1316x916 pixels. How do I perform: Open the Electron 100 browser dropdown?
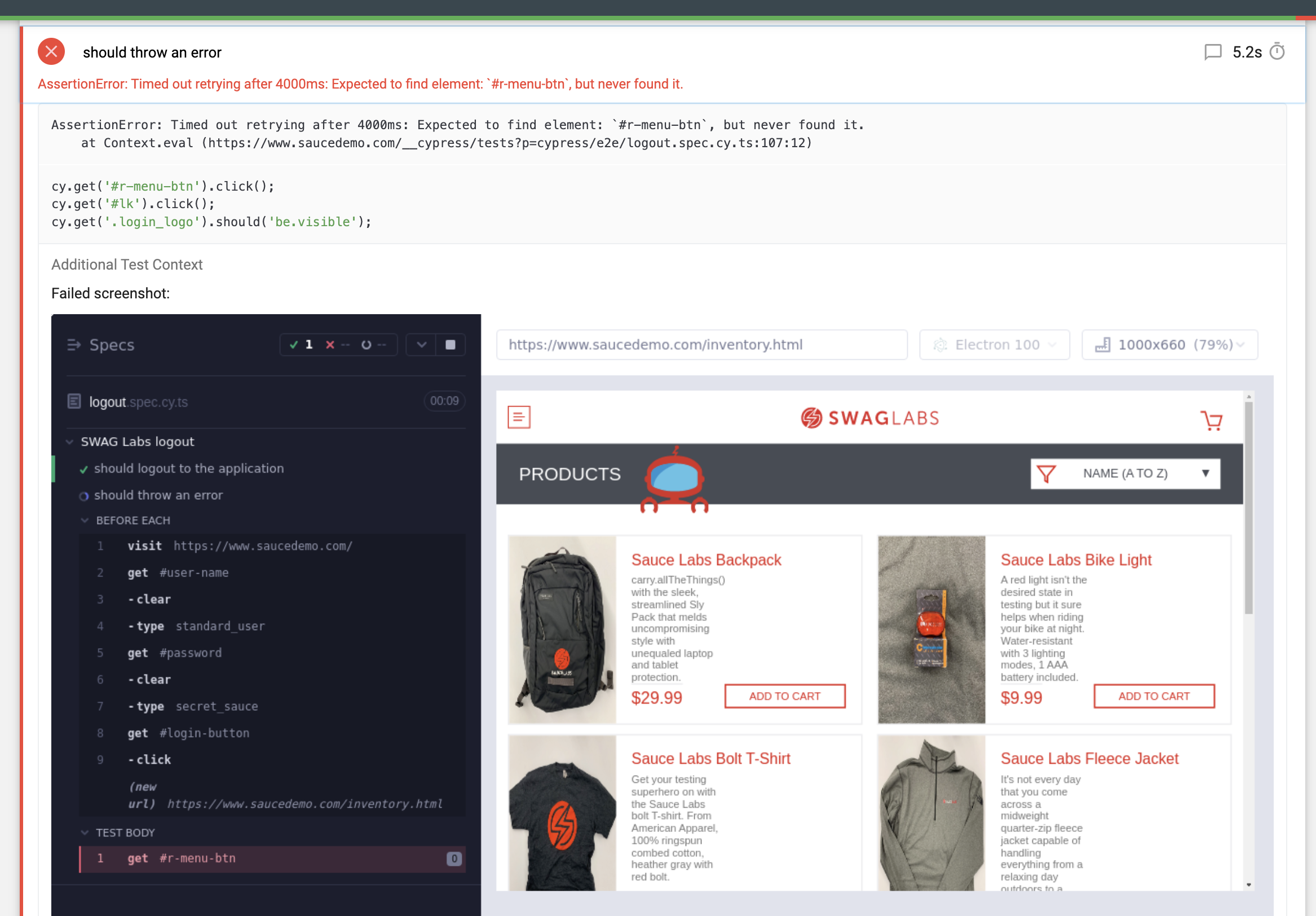point(994,345)
